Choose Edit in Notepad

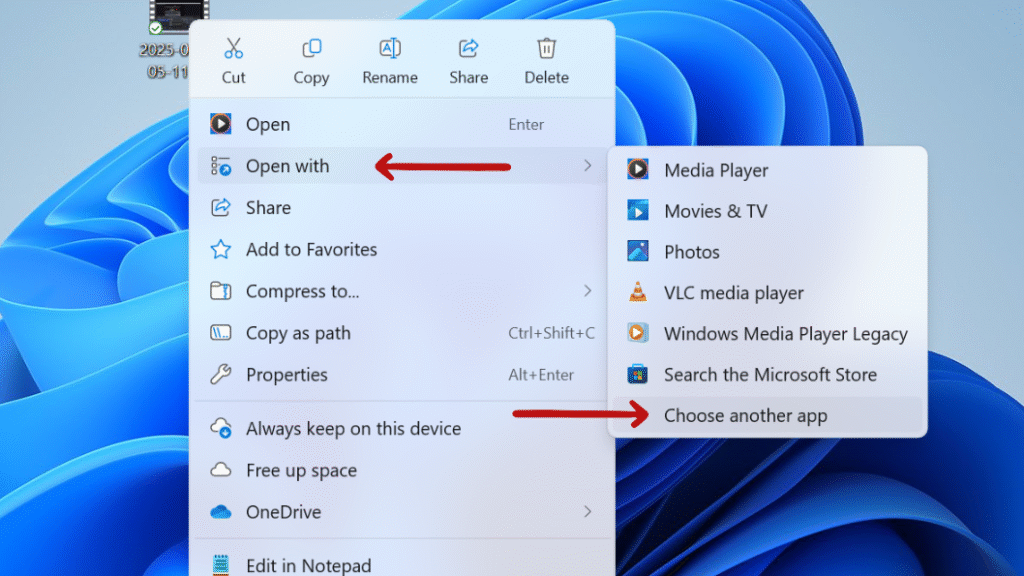click(402, 565)
